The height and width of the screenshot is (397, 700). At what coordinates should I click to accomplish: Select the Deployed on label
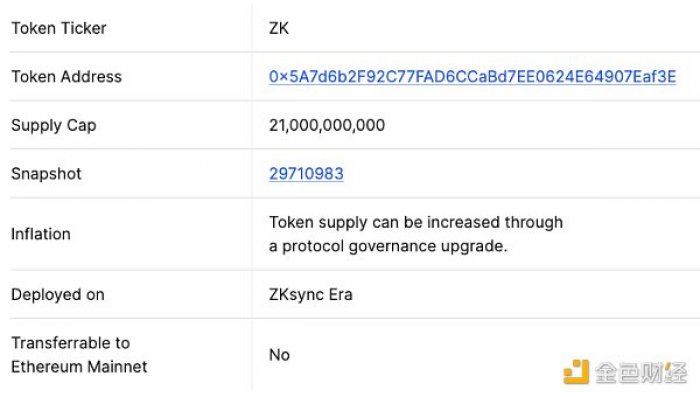point(58,295)
